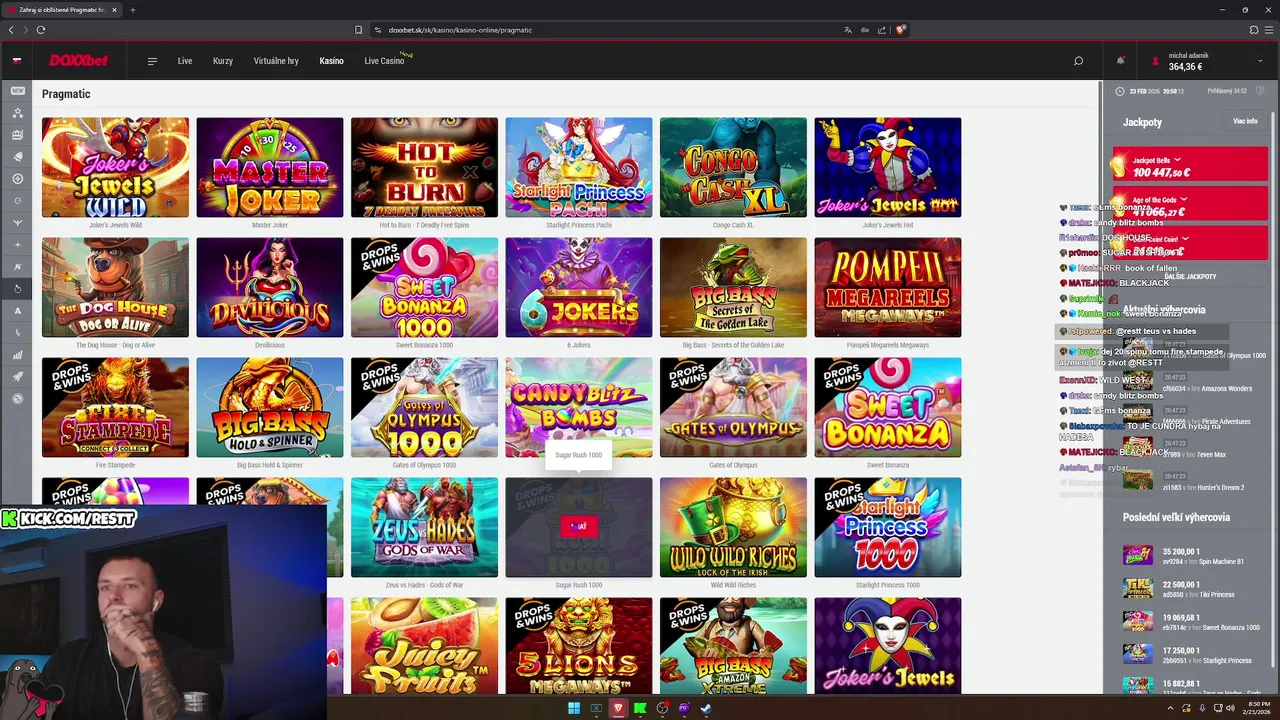
Task: Open the DOXXbet hamburger menu
Action: point(152,61)
